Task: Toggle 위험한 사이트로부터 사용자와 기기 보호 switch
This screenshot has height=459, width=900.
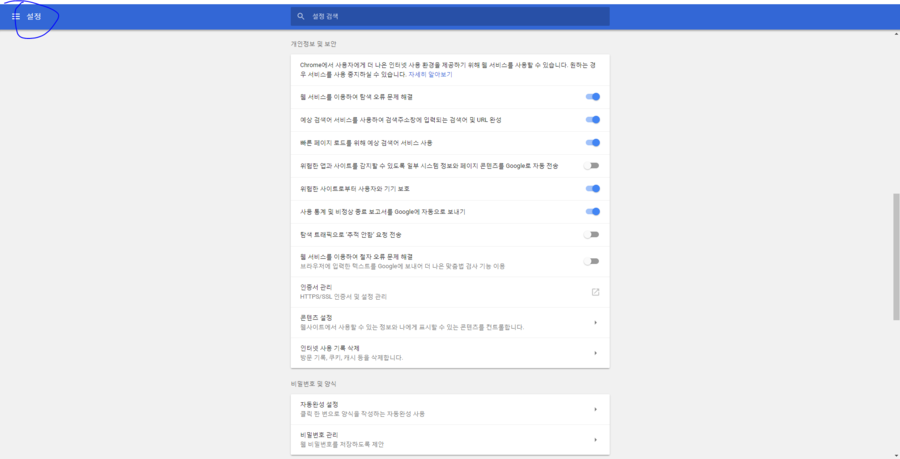Action: (592, 189)
